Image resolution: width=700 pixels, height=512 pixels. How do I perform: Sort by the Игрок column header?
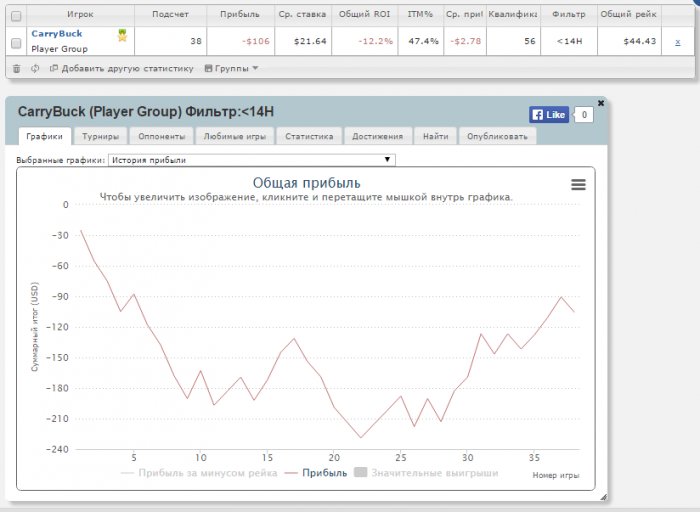click(x=80, y=14)
